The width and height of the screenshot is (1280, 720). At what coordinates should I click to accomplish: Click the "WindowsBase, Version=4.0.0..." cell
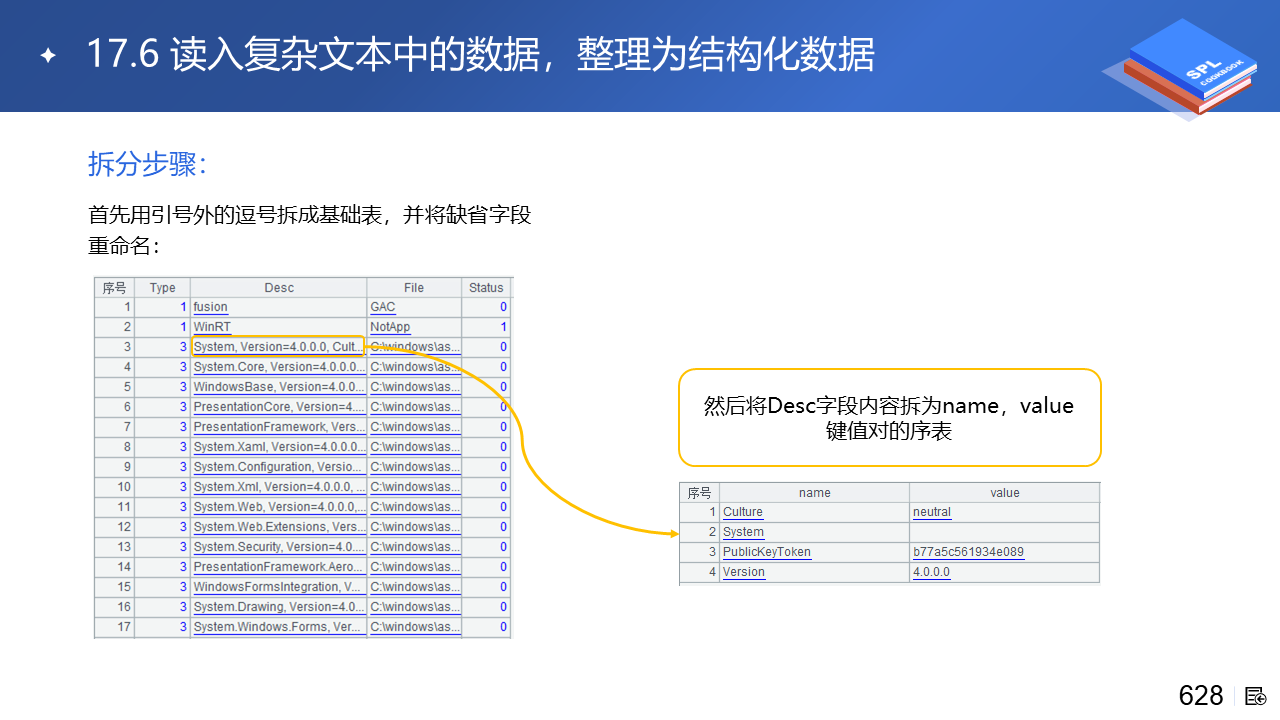tap(279, 387)
